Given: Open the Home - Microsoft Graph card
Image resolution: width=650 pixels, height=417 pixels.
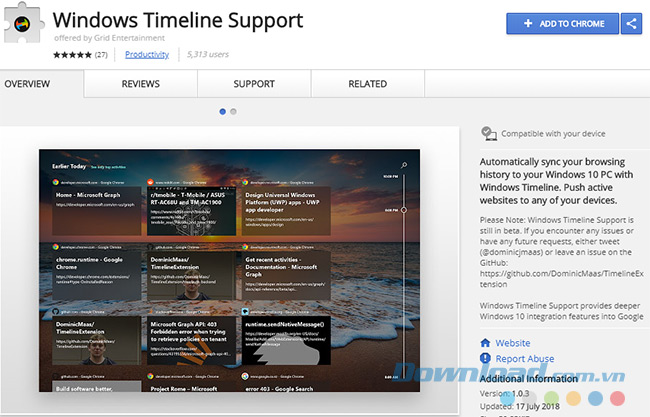Looking at the screenshot, I should tap(97, 211).
